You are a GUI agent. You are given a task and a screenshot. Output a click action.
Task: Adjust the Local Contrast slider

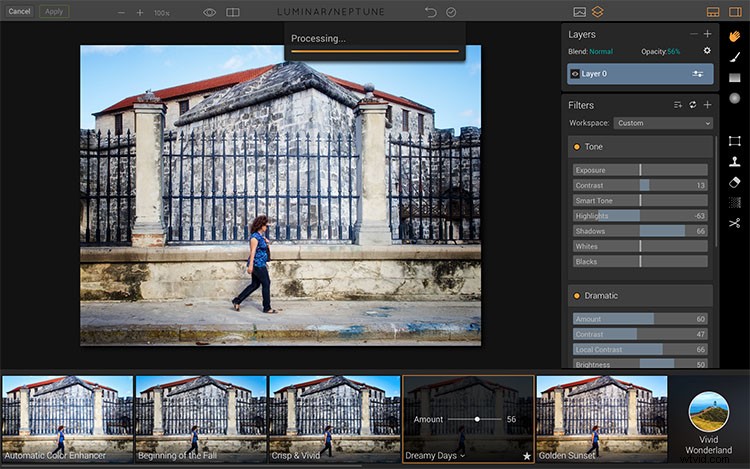640,349
